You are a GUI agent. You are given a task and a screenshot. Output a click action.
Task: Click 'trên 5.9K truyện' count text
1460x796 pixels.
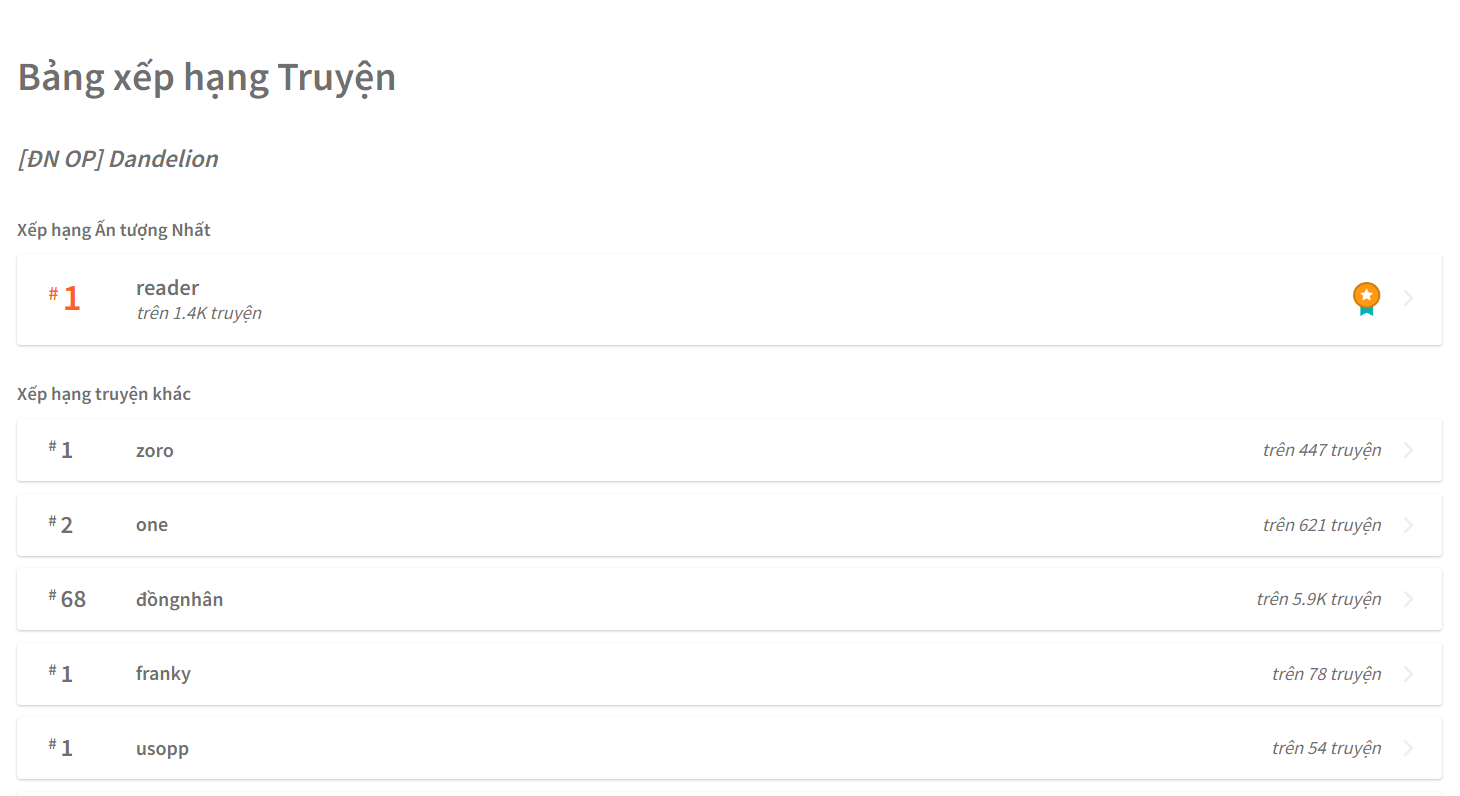pyautogui.click(x=1319, y=599)
